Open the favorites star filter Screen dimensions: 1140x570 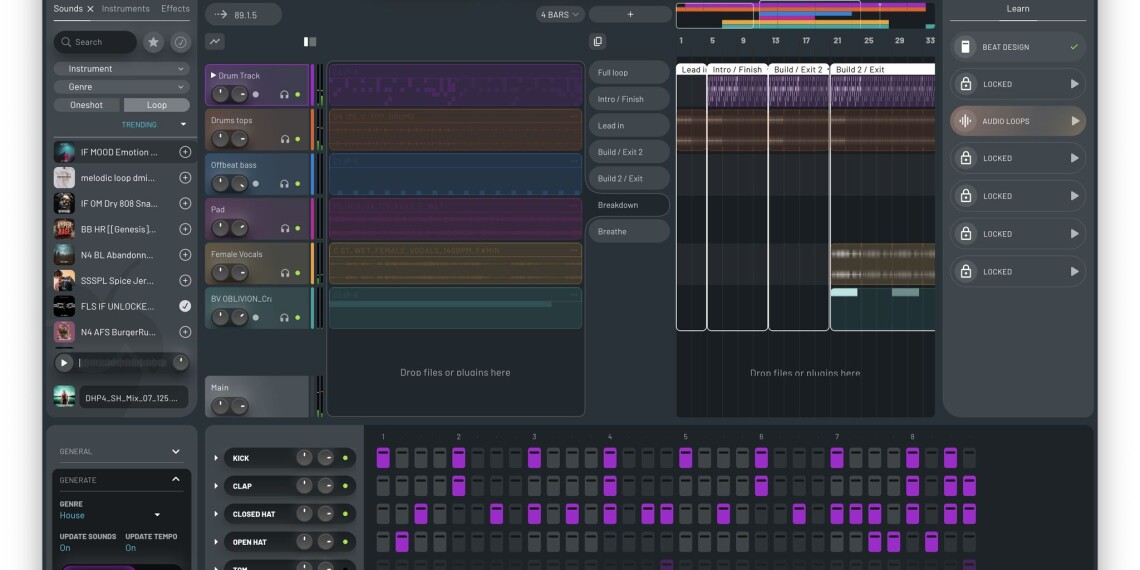click(x=153, y=42)
